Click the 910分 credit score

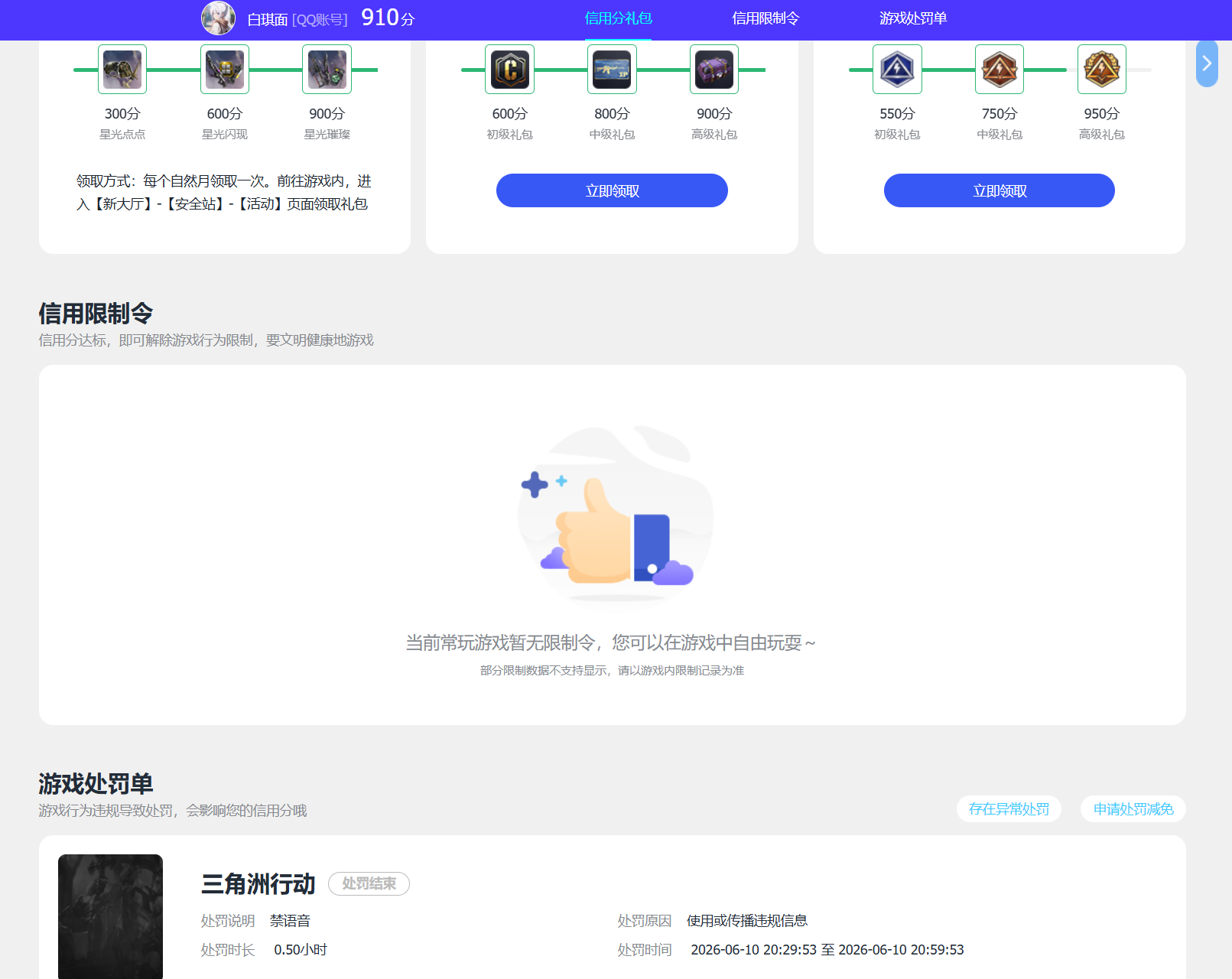(388, 18)
